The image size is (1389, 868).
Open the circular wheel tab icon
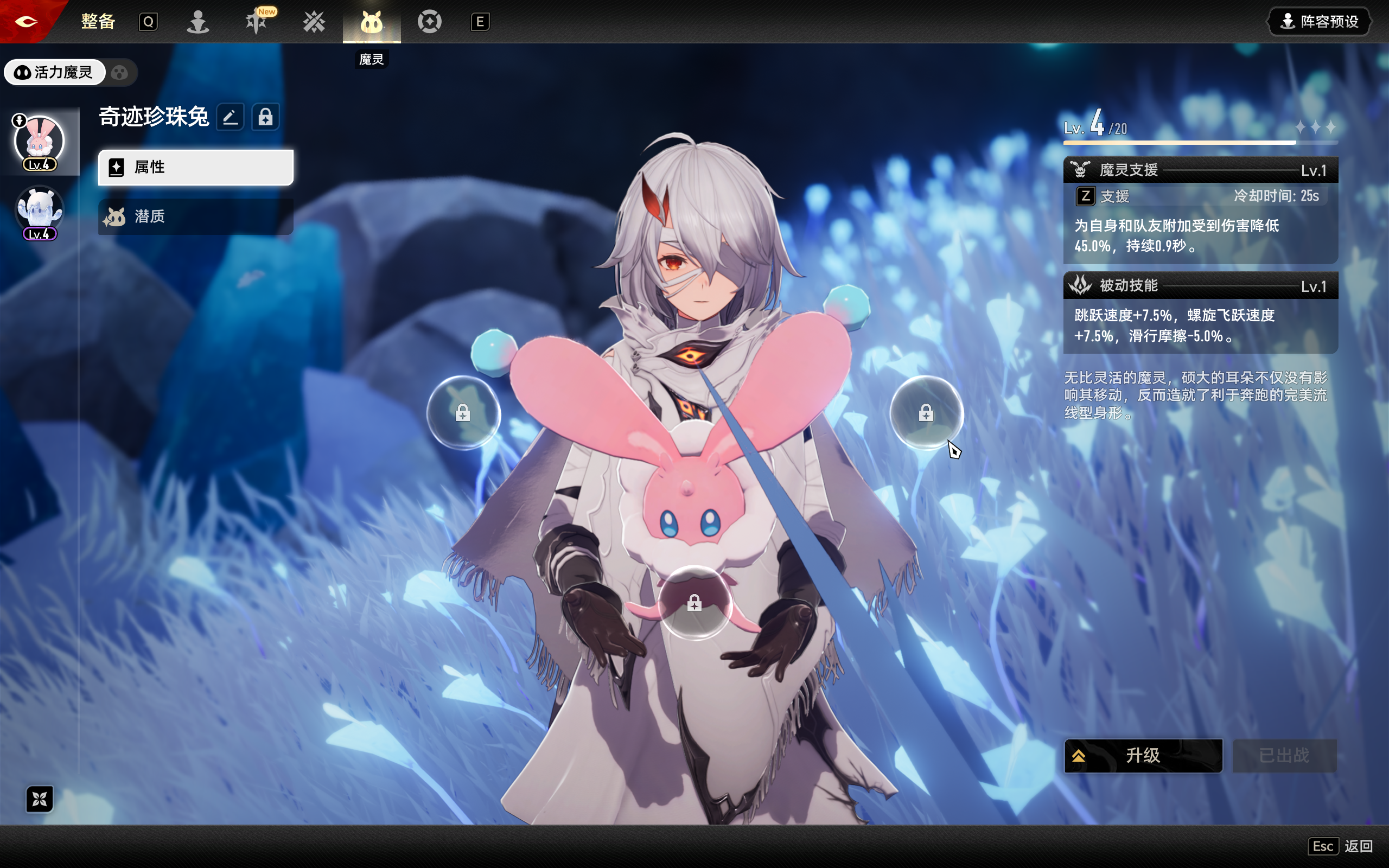coord(429,22)
